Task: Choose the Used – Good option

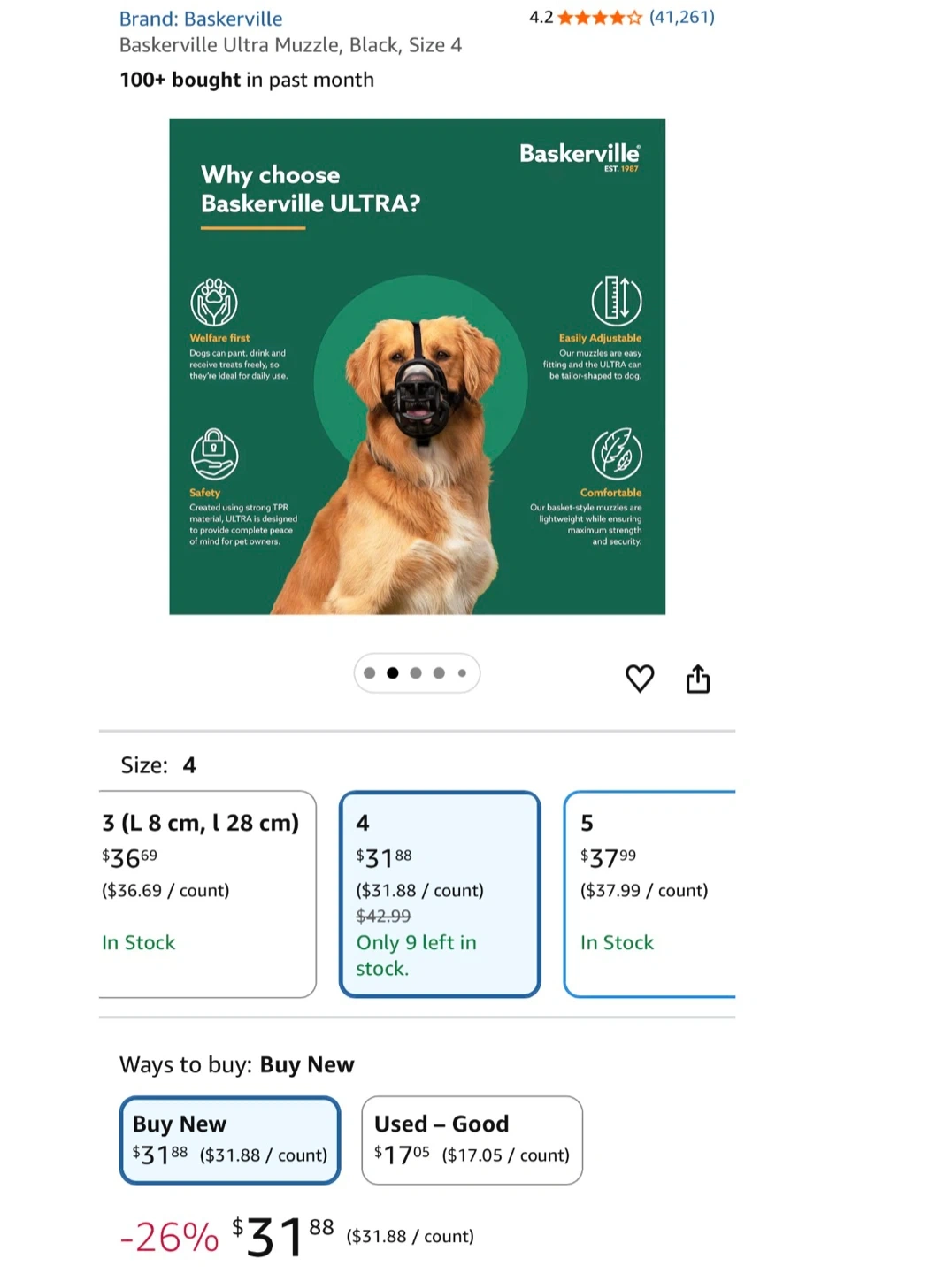Action: (472, 1140)
